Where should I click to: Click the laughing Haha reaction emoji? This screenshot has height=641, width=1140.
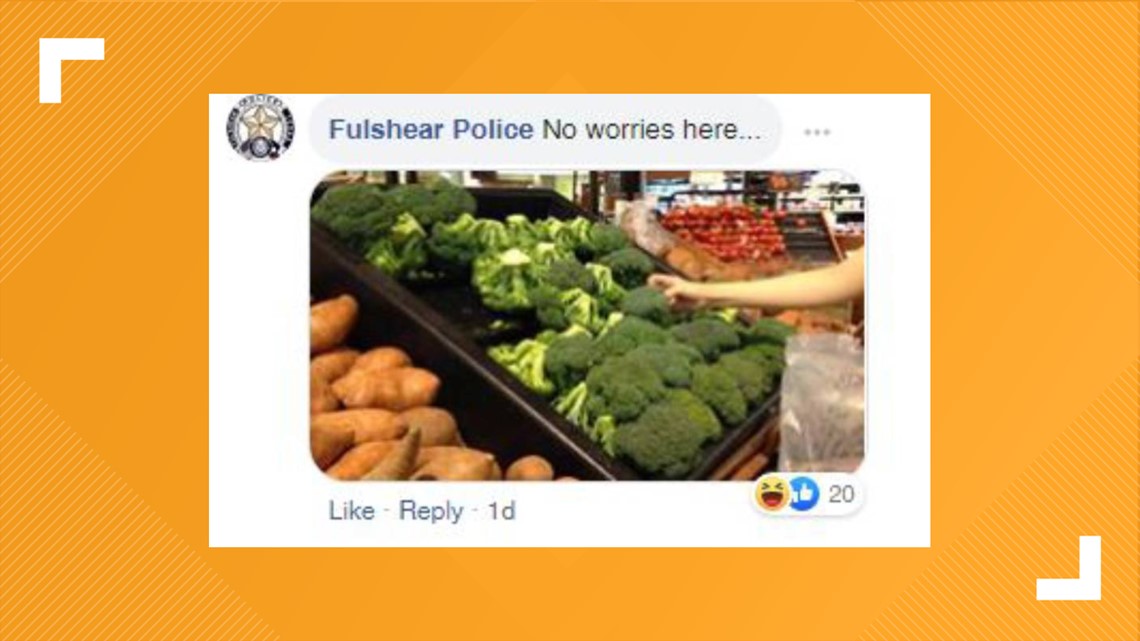[771, 494]
